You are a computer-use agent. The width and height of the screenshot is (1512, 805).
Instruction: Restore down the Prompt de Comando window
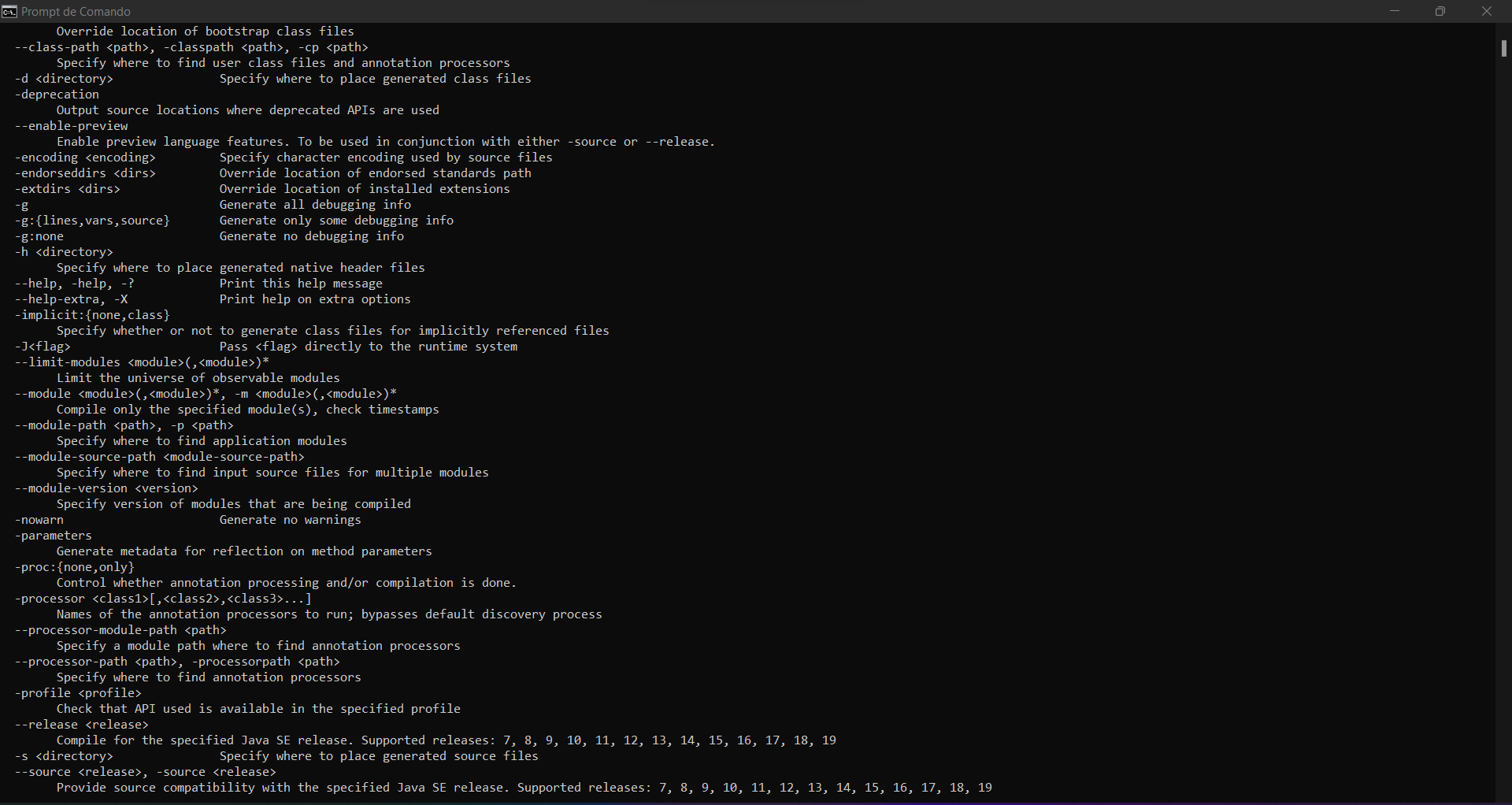coord(1440,11)
